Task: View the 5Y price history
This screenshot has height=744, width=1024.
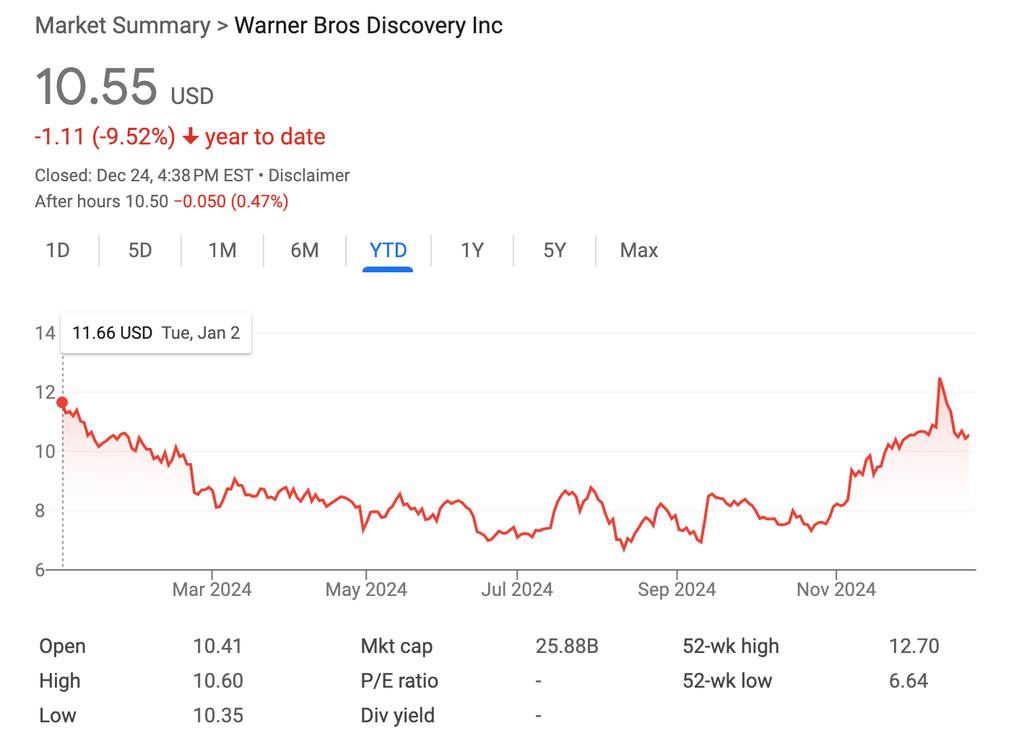Action: point(554,250)
